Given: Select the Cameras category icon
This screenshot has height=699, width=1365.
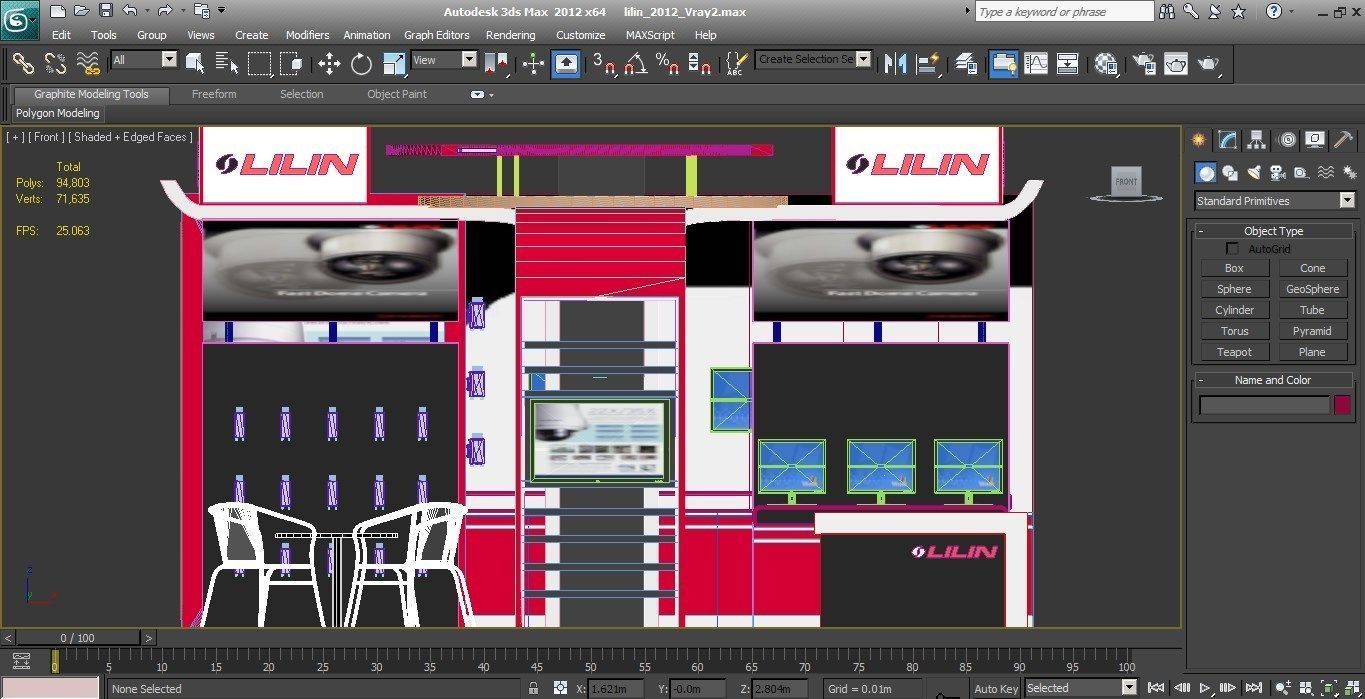Looking at the screenshot, I should coord(1278,173).
